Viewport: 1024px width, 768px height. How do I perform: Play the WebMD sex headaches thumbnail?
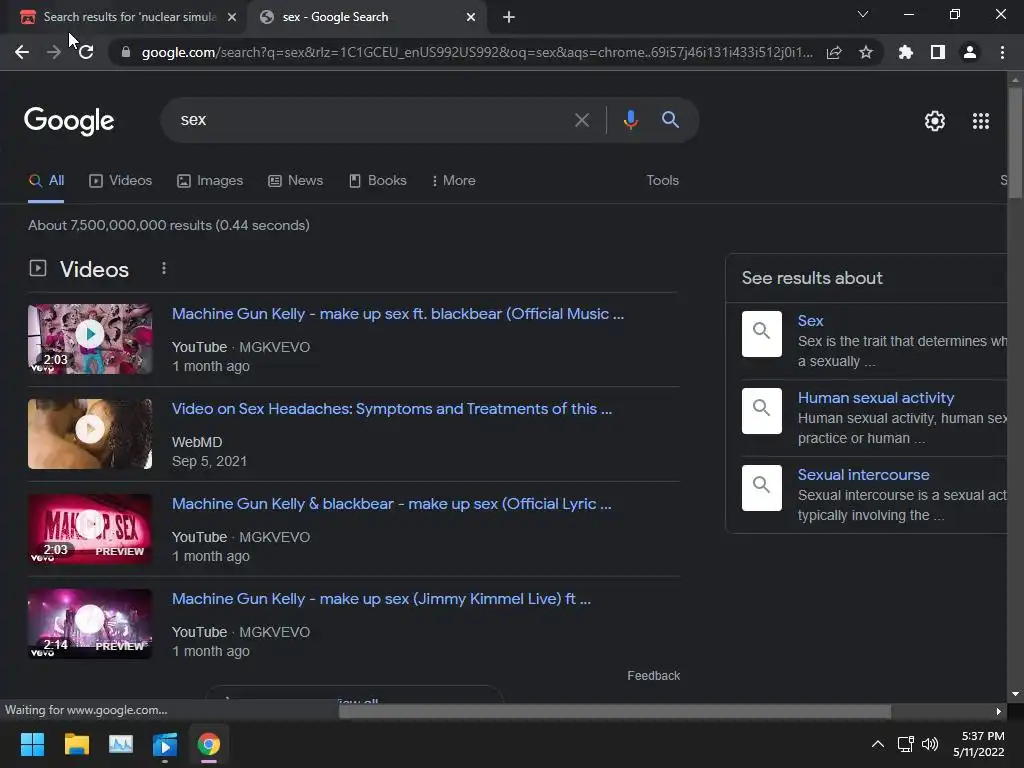click(x=90, y=434)
